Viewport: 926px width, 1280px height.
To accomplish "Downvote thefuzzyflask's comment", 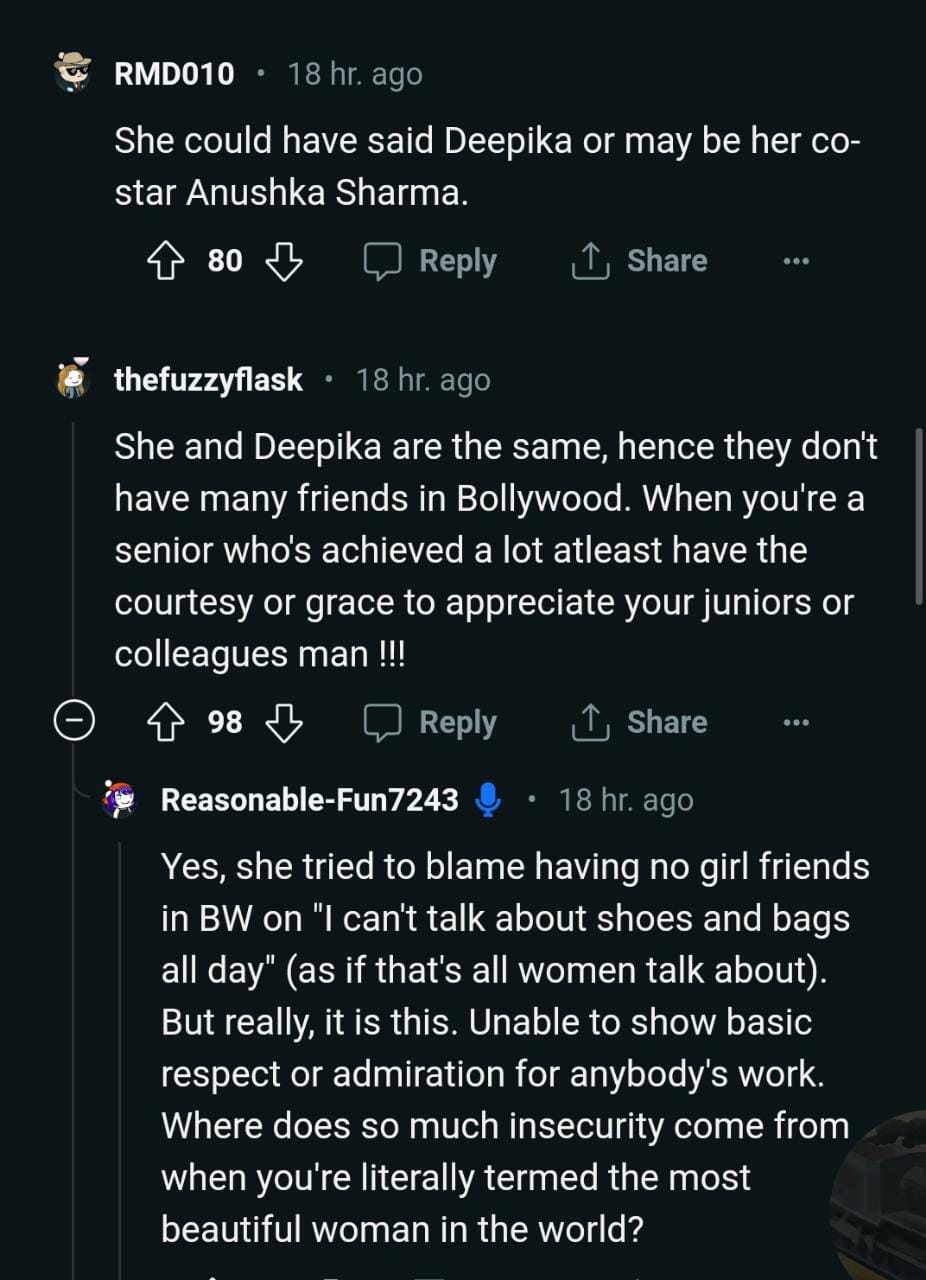I will [x=284, y=723].
